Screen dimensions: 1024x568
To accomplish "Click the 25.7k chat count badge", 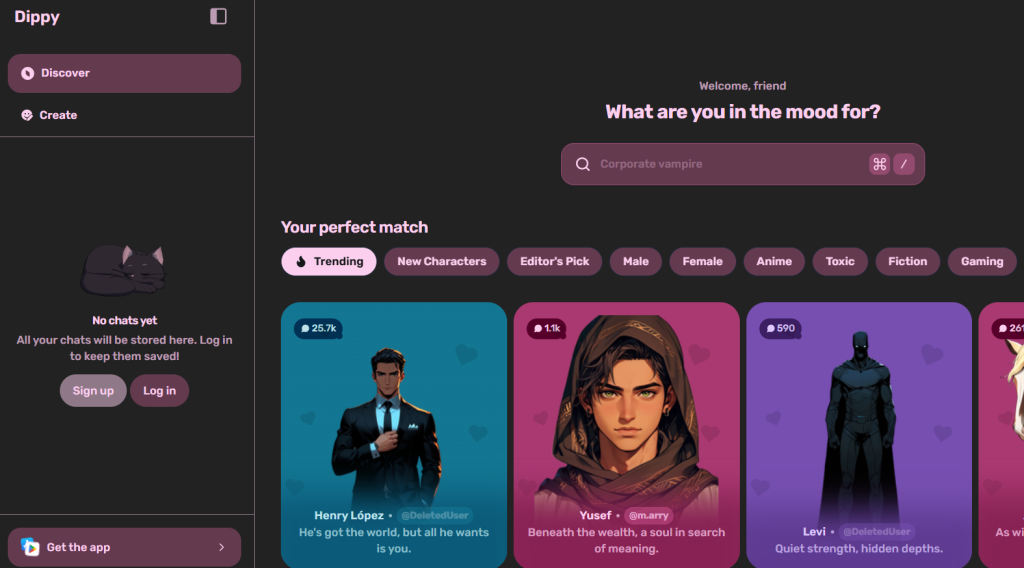I will pos(318,328).
